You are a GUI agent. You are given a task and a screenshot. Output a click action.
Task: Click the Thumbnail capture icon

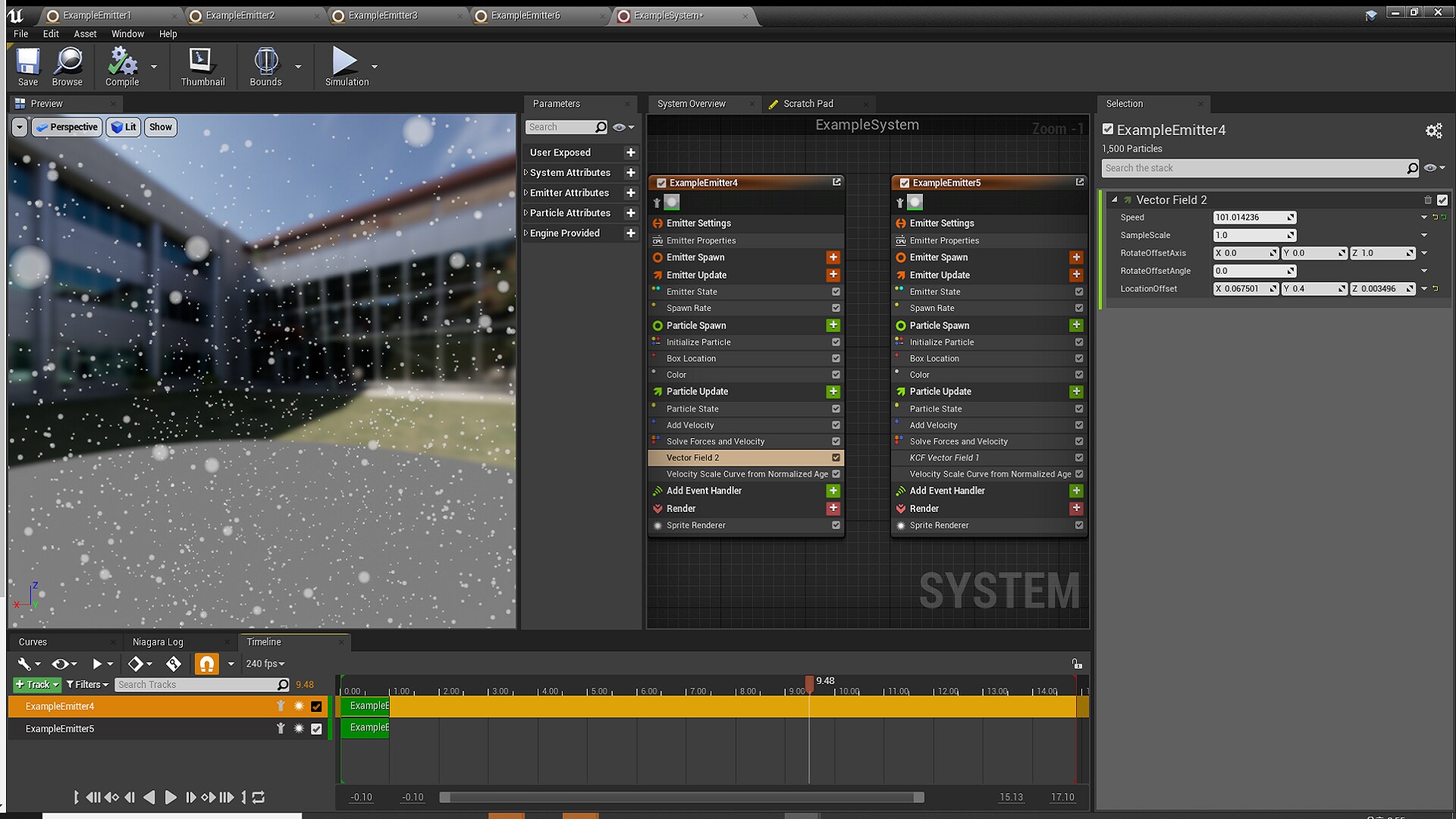point(202,62)
